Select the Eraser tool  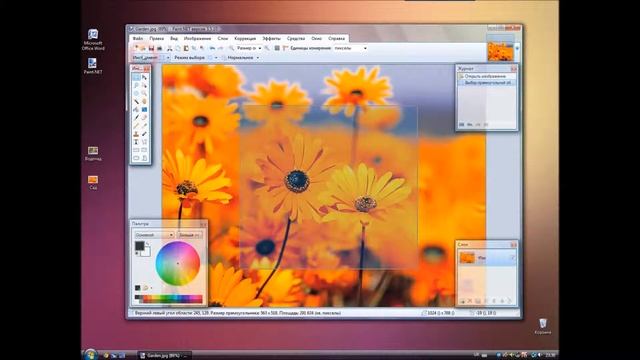(x=144, y=118)
